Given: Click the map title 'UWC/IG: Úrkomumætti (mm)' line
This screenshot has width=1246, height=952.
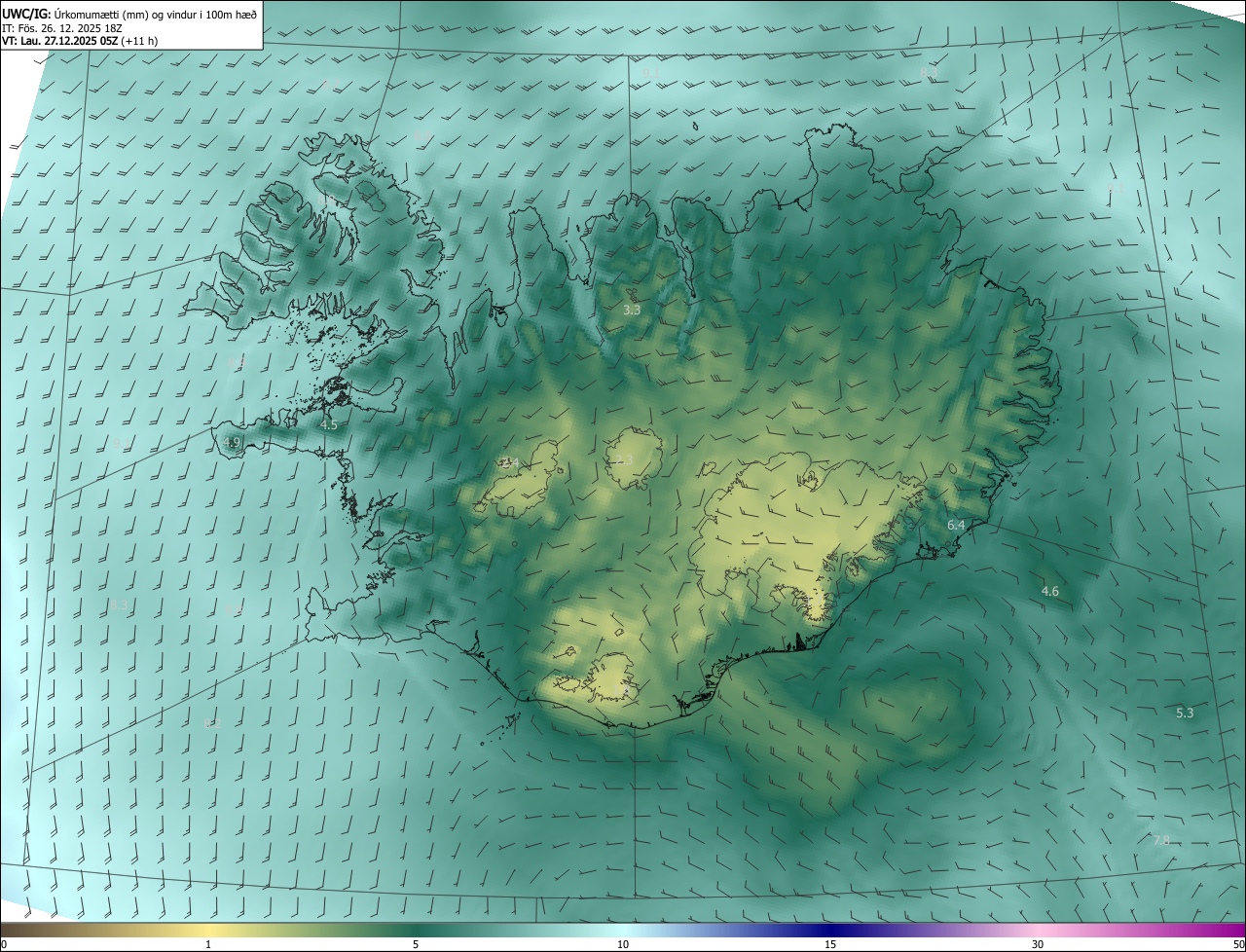Looking at the screenshot, I should (x=129, y=13).
